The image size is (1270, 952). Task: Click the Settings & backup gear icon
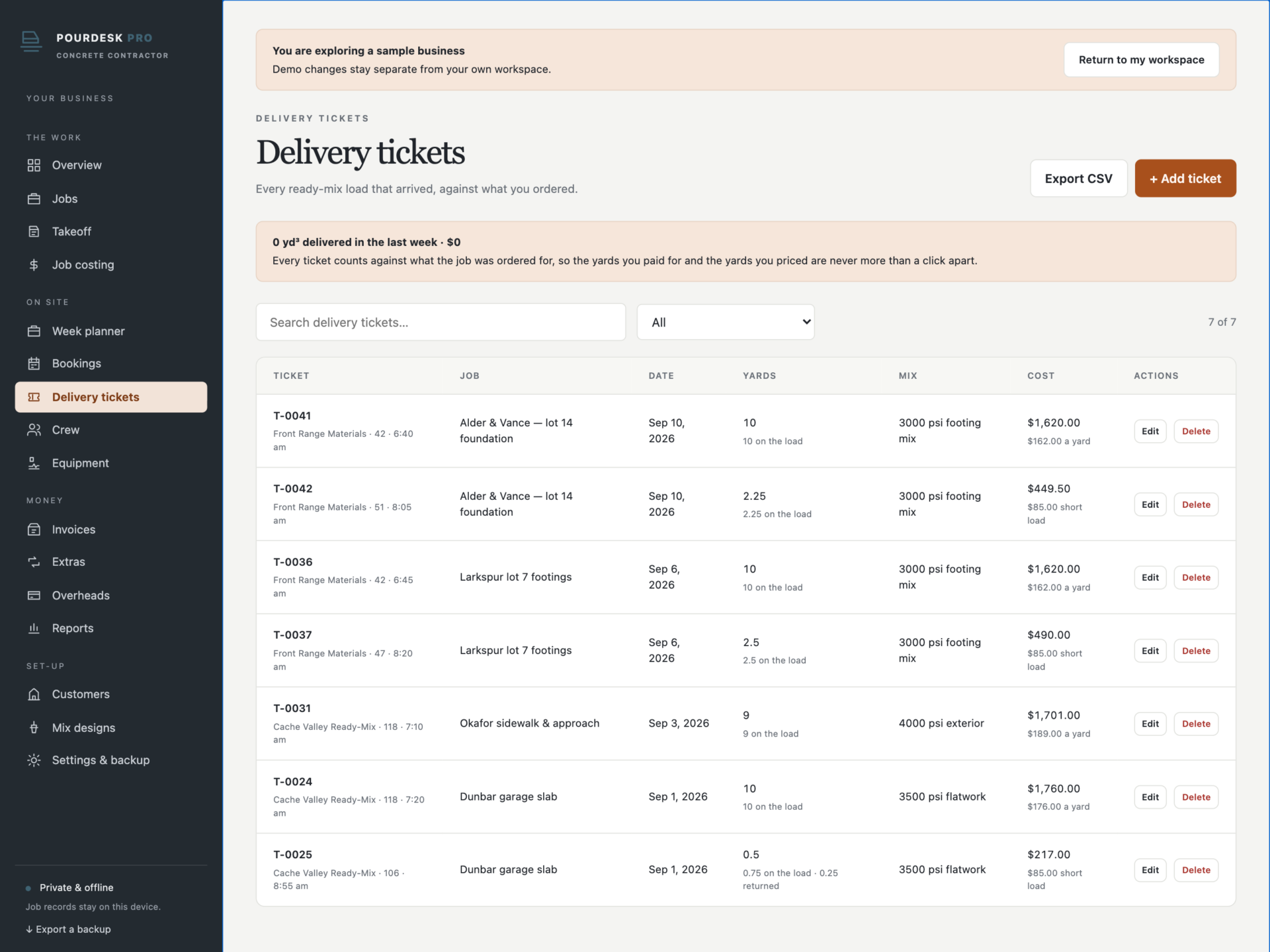click(x=34, y=760)
